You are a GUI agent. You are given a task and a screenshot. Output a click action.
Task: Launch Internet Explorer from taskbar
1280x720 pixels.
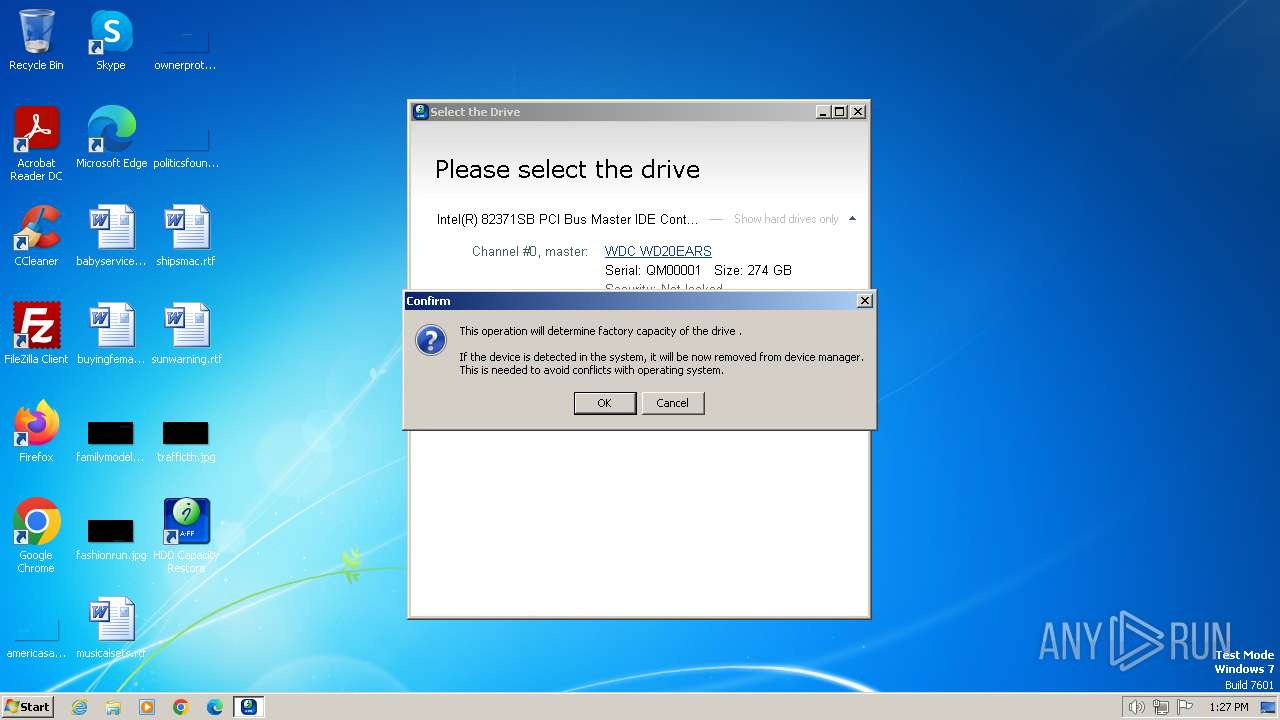click(79, 707)
